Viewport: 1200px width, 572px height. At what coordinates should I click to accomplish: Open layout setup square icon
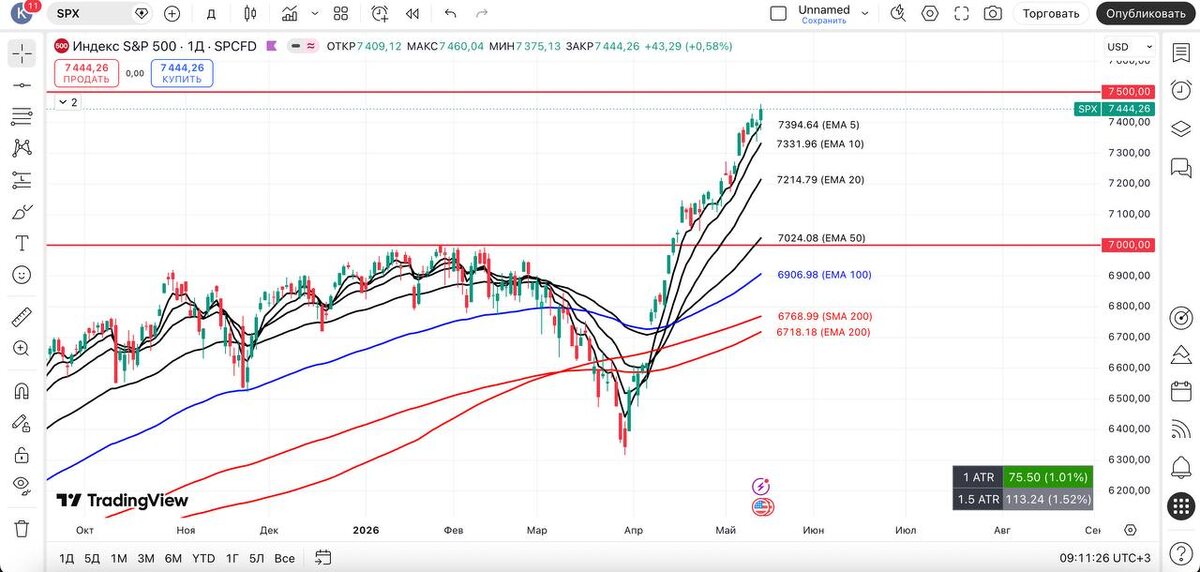click(779, 13)
